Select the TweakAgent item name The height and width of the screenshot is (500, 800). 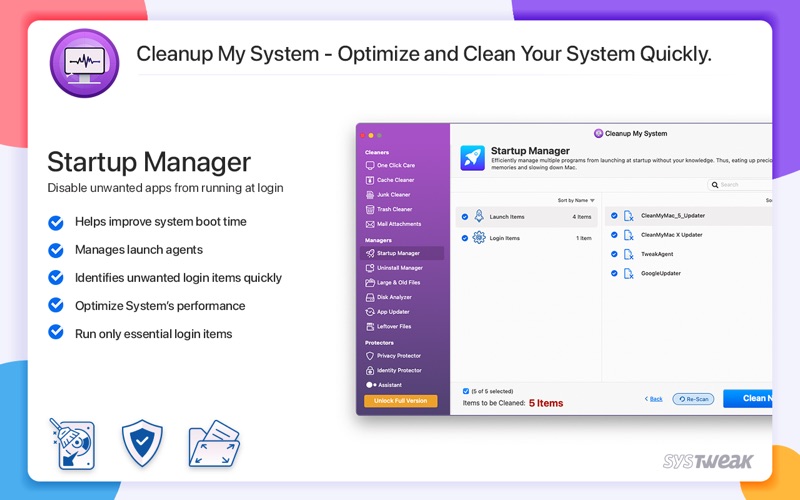point(657,254)
